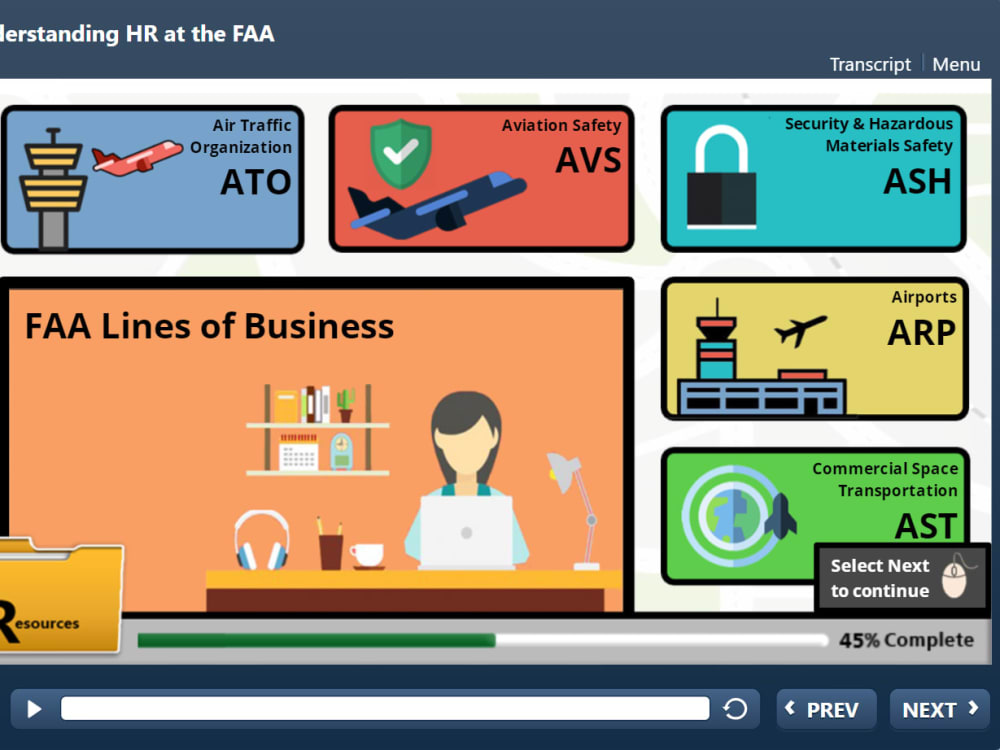Replay the slide with the circular arrow icon
The image size is (1000, 750).
point(735,709)
